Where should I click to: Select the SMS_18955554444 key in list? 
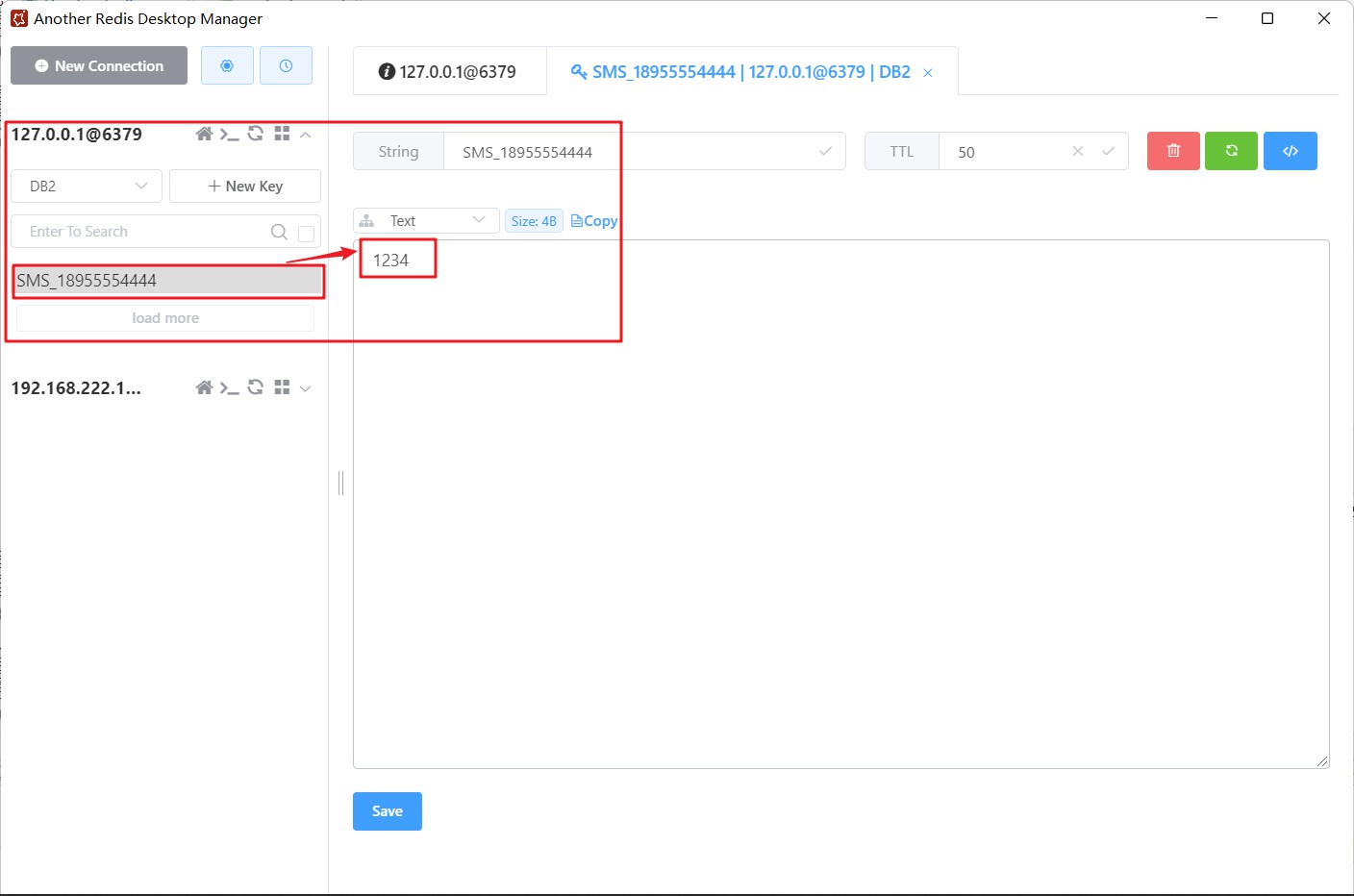point(168,281)
